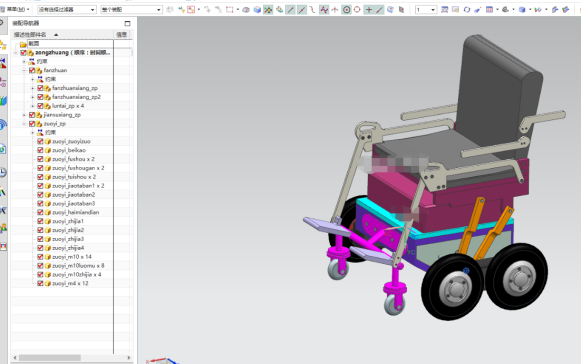
Task: Uncheck the zongzhuang root assembly checkbox
Action: (x=23, y=53)
